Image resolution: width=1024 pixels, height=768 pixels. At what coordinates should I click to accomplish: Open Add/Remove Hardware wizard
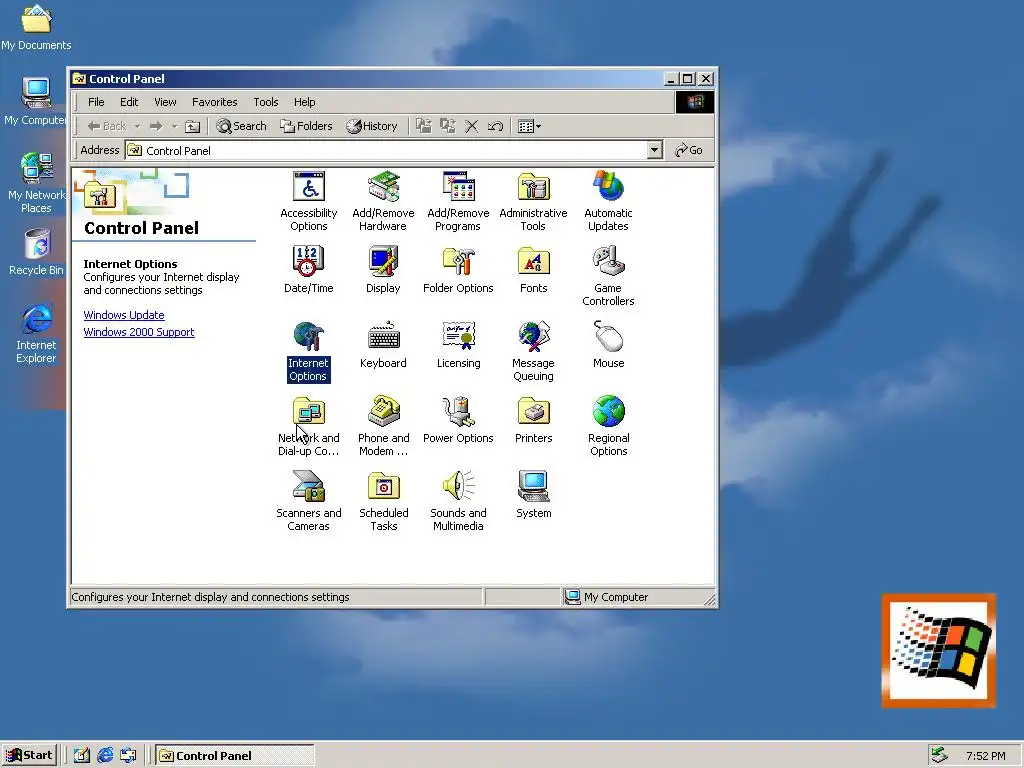coord(383,201)
